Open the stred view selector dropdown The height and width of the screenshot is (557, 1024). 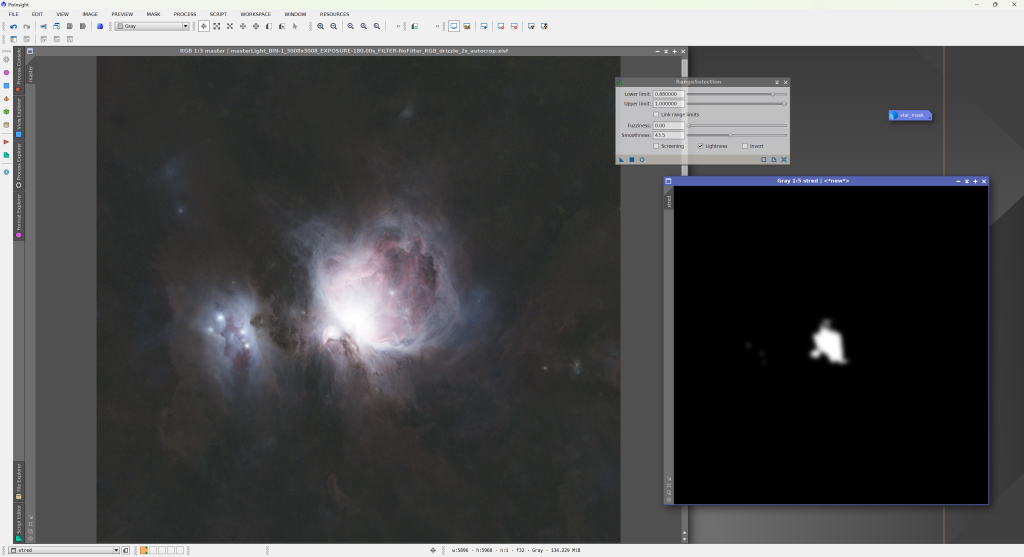coord(63,550)
